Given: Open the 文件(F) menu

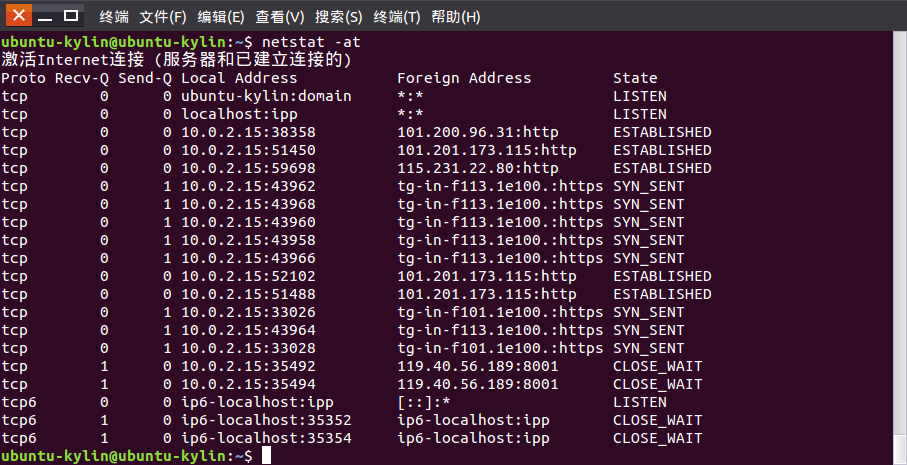Looking at the screenshot, I should pyautogui.click(x=163, y=17).
